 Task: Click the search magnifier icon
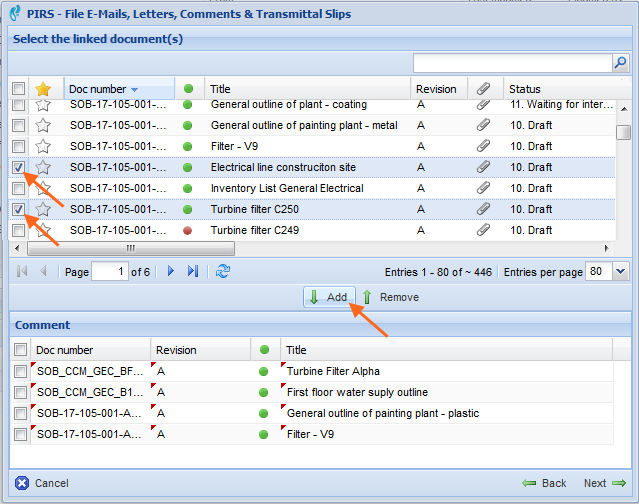tap(620, 63)
